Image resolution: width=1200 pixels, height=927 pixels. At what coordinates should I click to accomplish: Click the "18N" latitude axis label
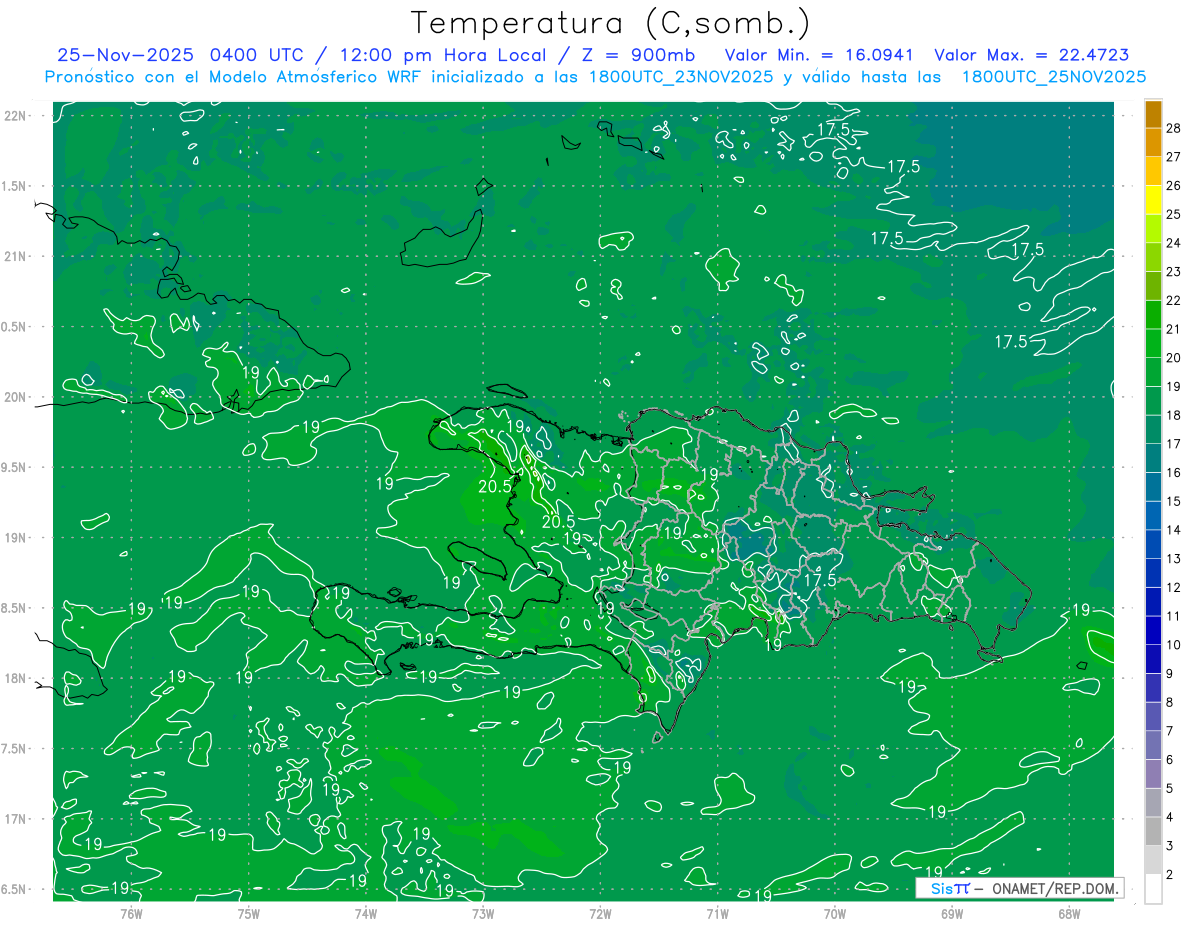coord(14,679)
